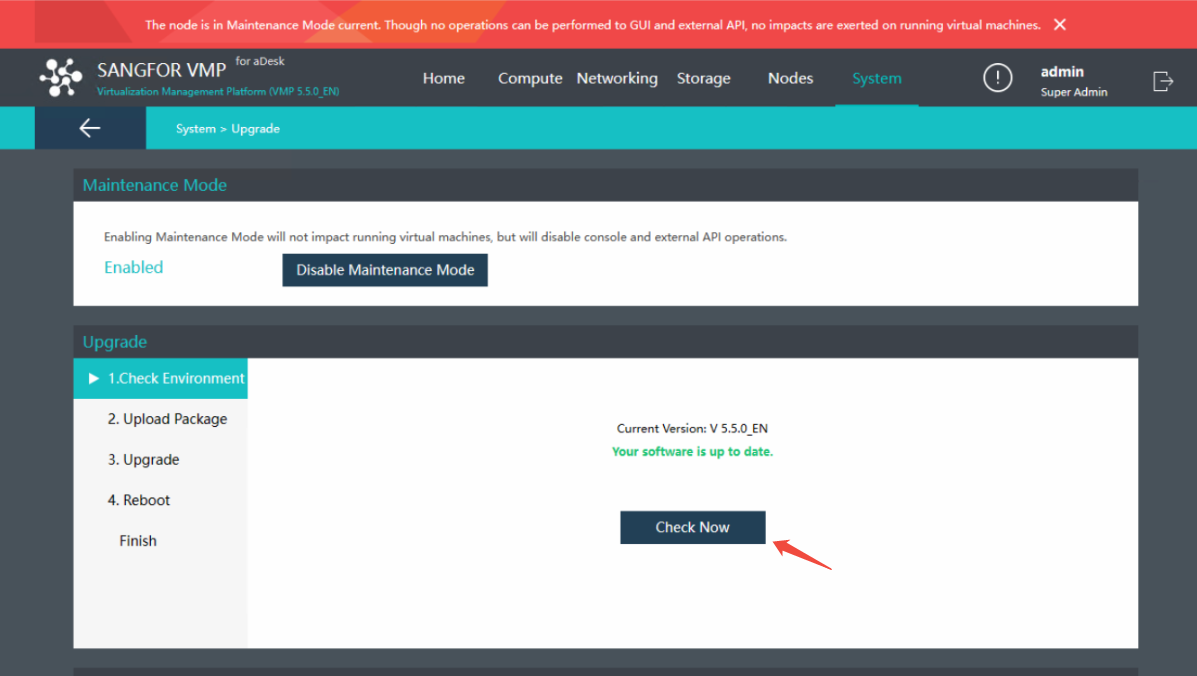Select step 1.Check Environment
This screenshot has width=1197, height=676.
coord(160,378)
